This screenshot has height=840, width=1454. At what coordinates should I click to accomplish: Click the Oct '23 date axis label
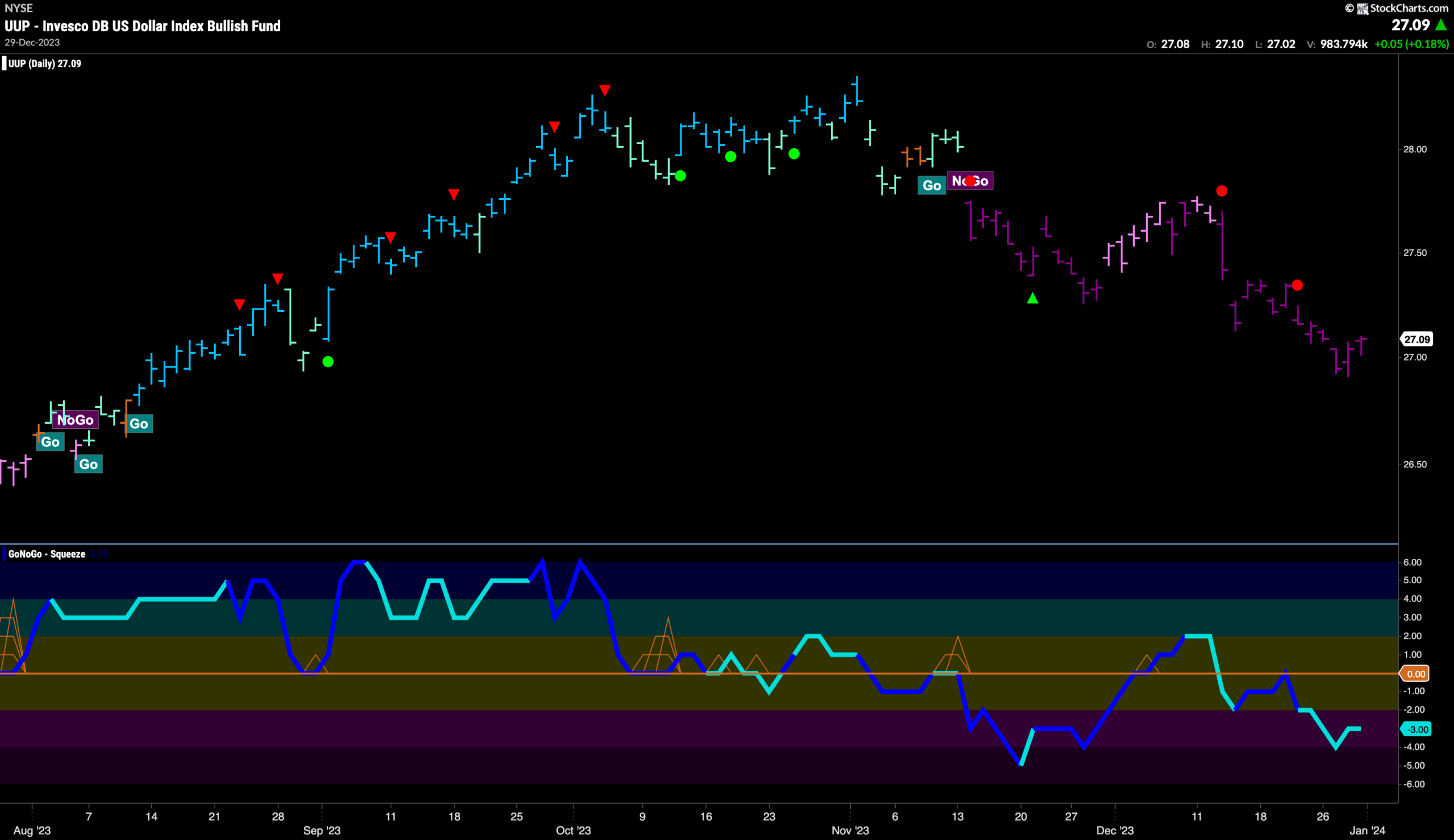click(x=573, y=831)
